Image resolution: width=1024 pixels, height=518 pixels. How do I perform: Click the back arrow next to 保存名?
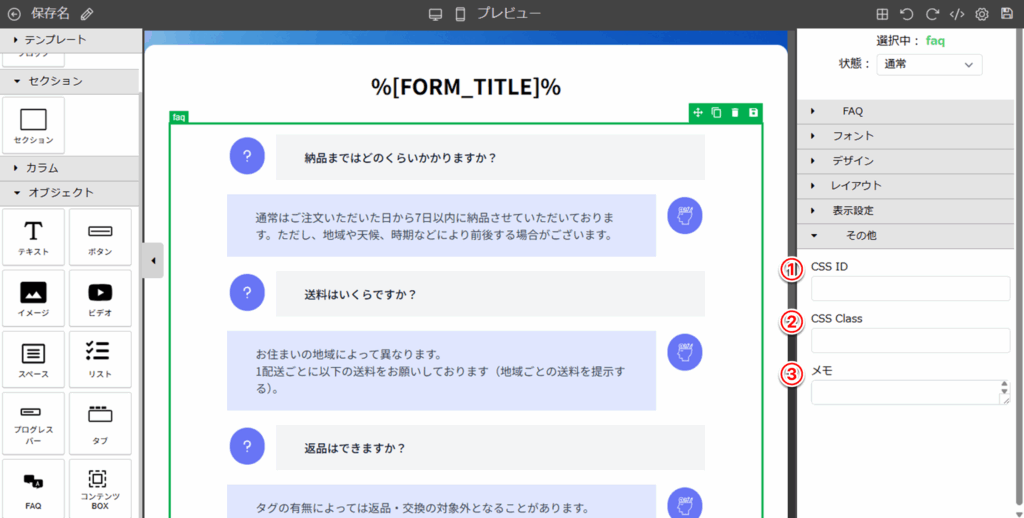pyautogui.click(x=14, y=14)
